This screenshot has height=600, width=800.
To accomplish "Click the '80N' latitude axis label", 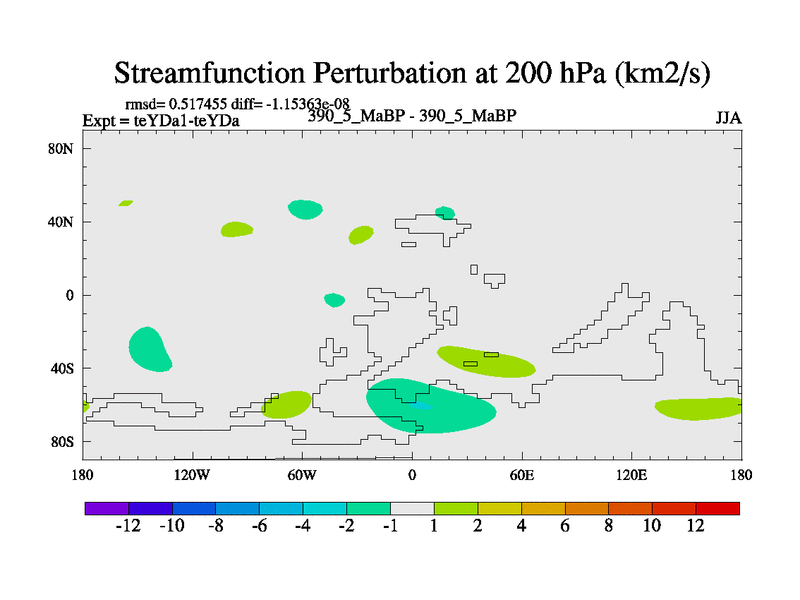I will click(x=64, y=148).
